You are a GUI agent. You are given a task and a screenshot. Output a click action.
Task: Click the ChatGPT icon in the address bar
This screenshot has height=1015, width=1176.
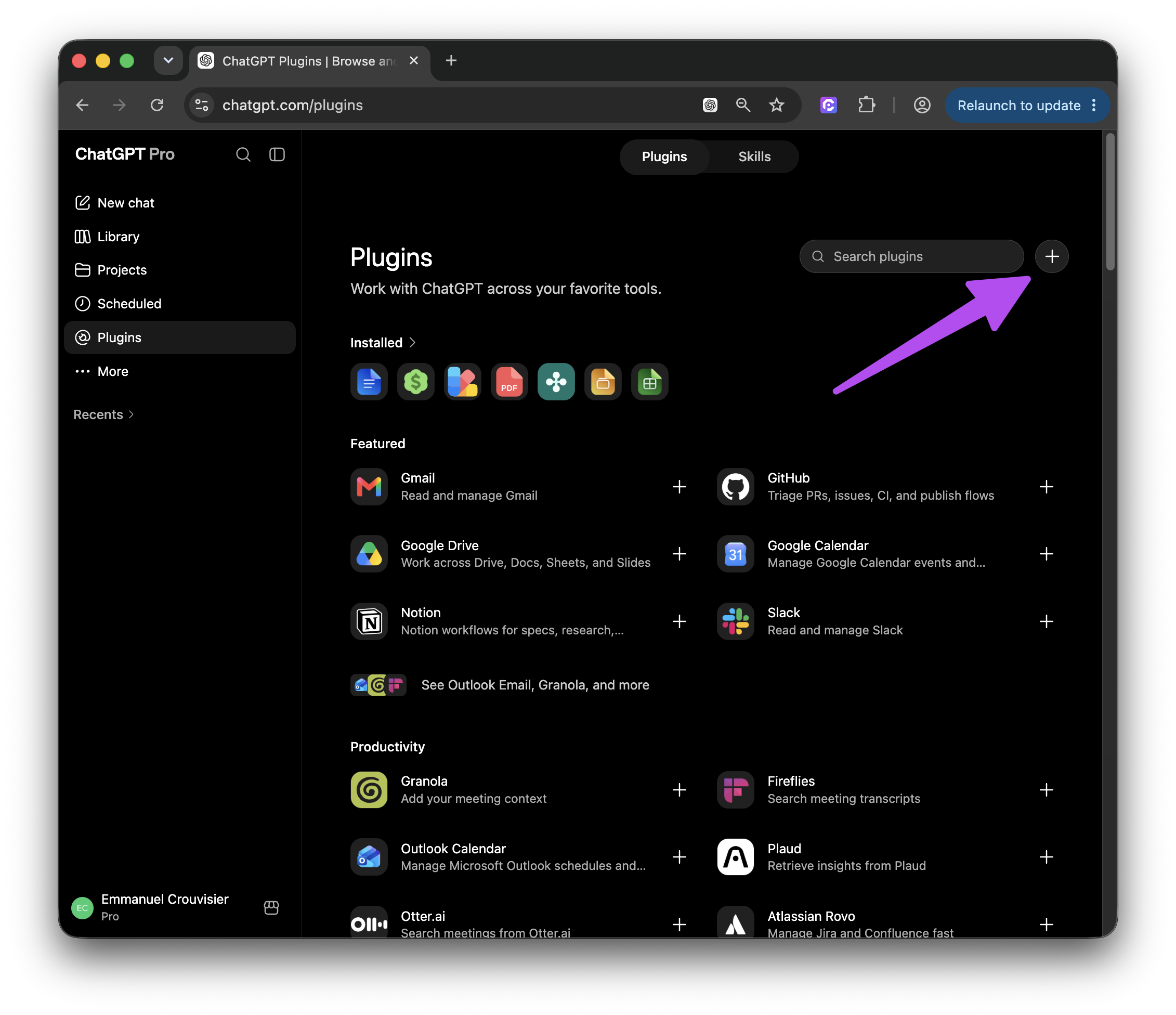pos(710,105)
